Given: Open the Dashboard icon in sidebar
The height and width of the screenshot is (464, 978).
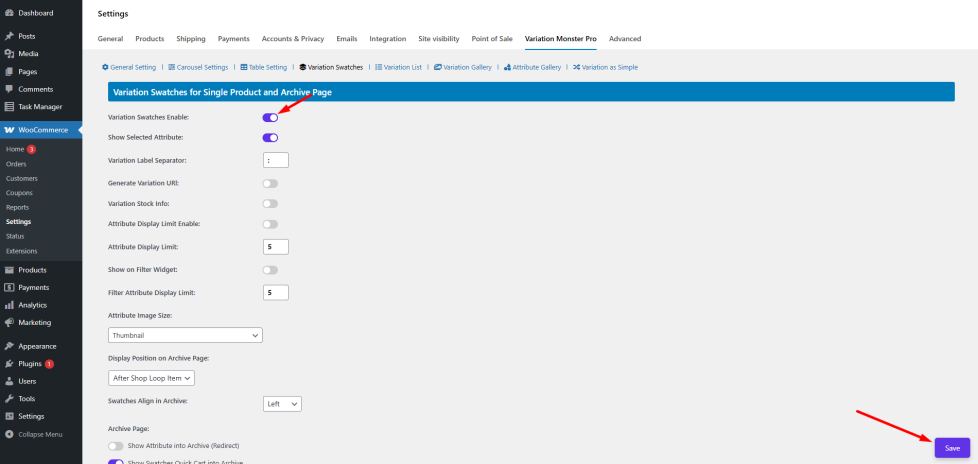Looking at the screenshot, I should pos(9,13).
